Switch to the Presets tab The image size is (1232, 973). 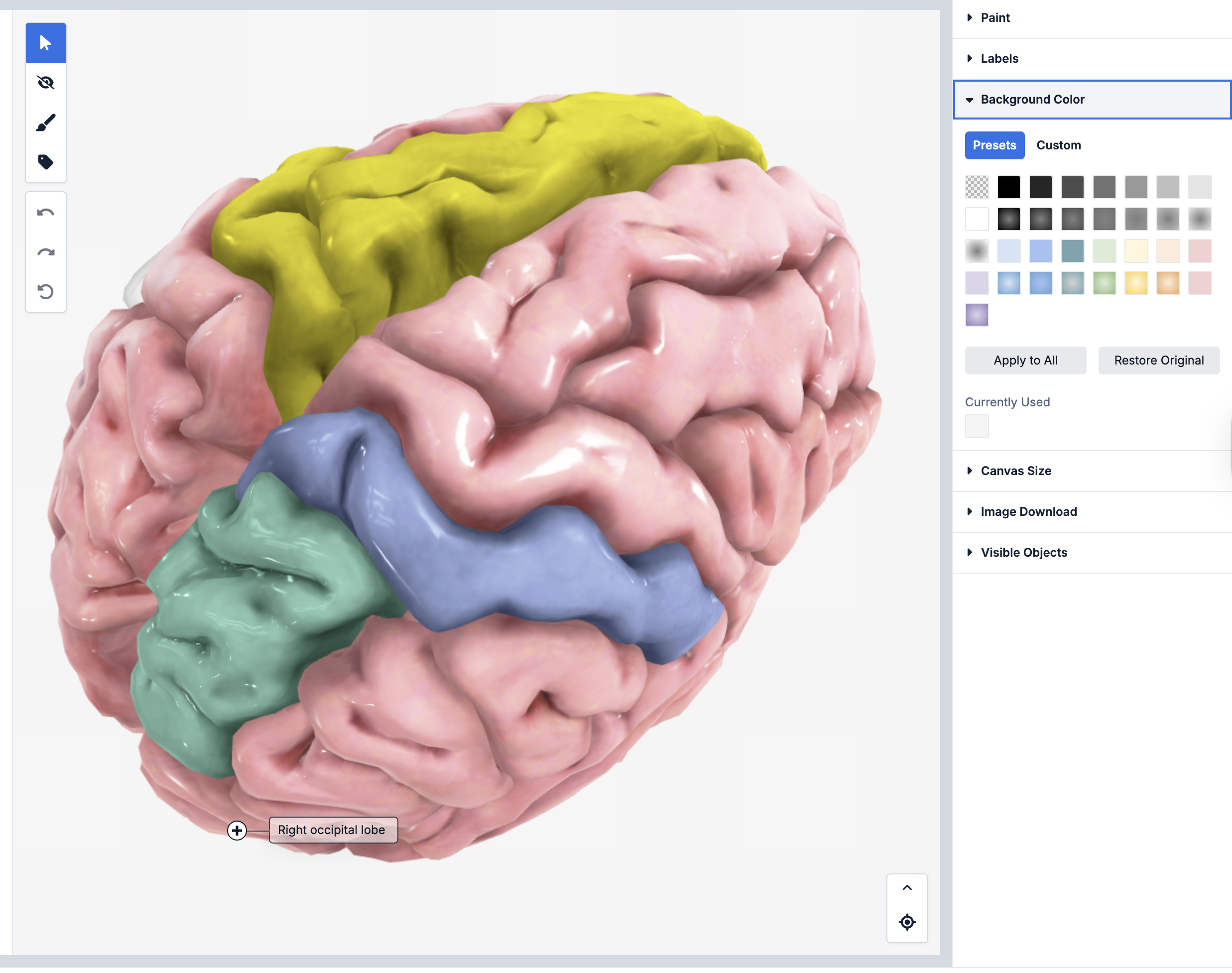(994, 145)
